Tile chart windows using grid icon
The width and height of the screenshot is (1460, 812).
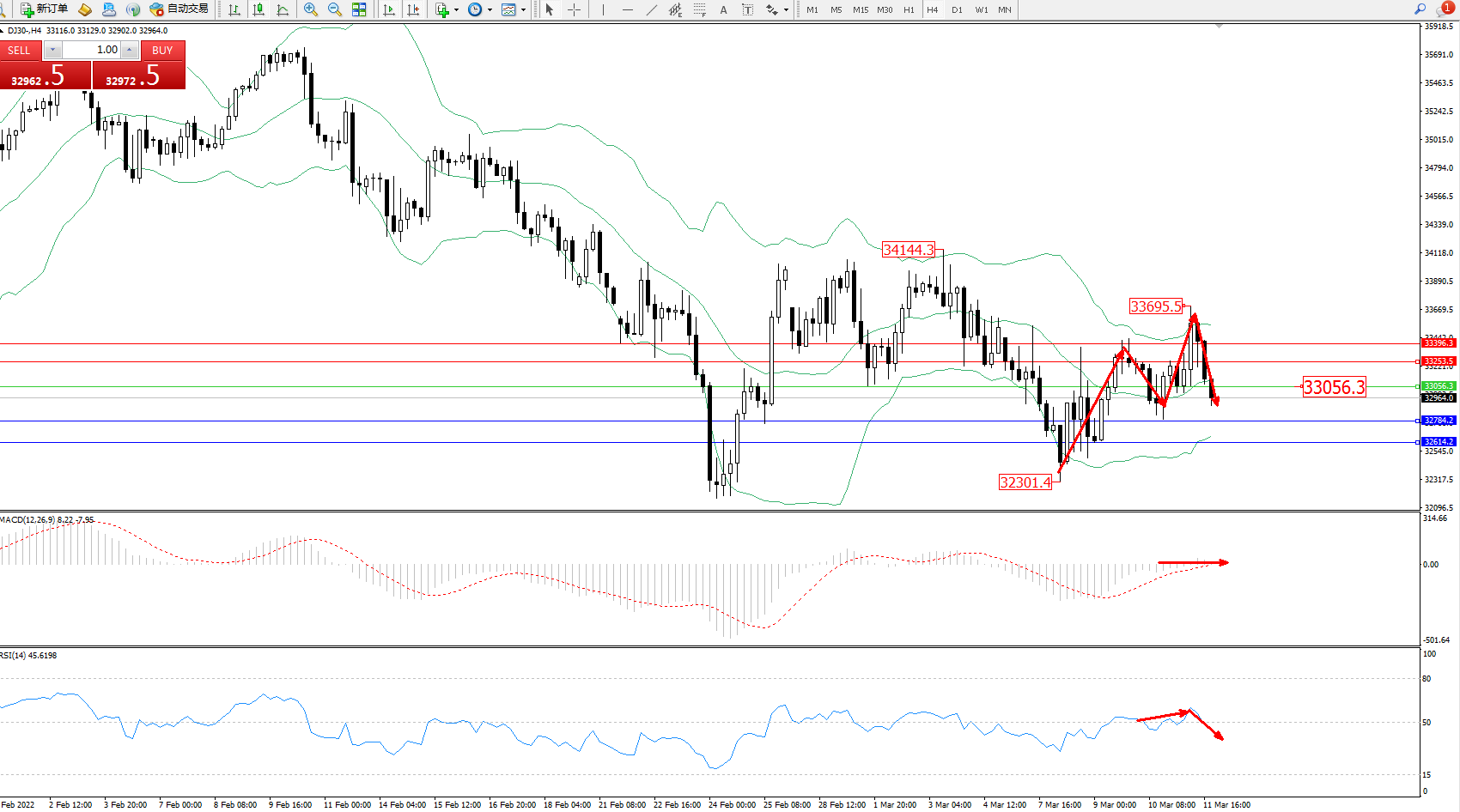pos(359,9)
